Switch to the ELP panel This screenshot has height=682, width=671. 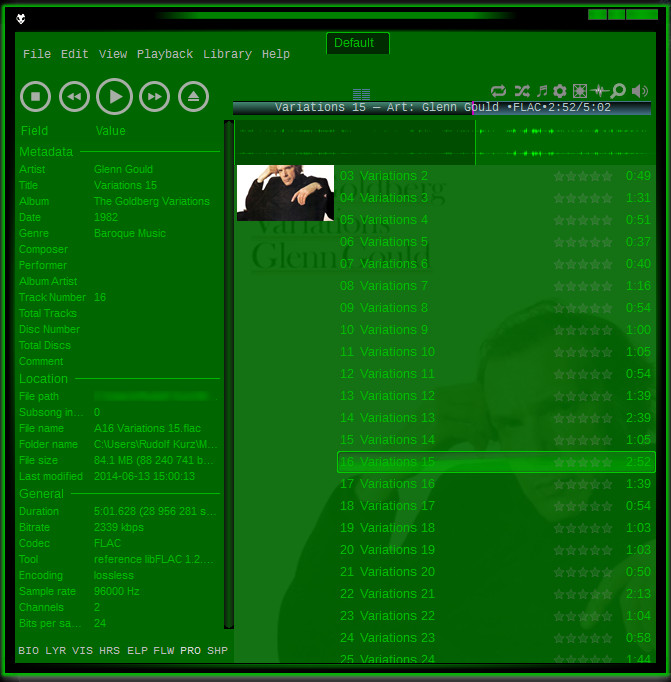pyautogui.click(x=137, y=650)
